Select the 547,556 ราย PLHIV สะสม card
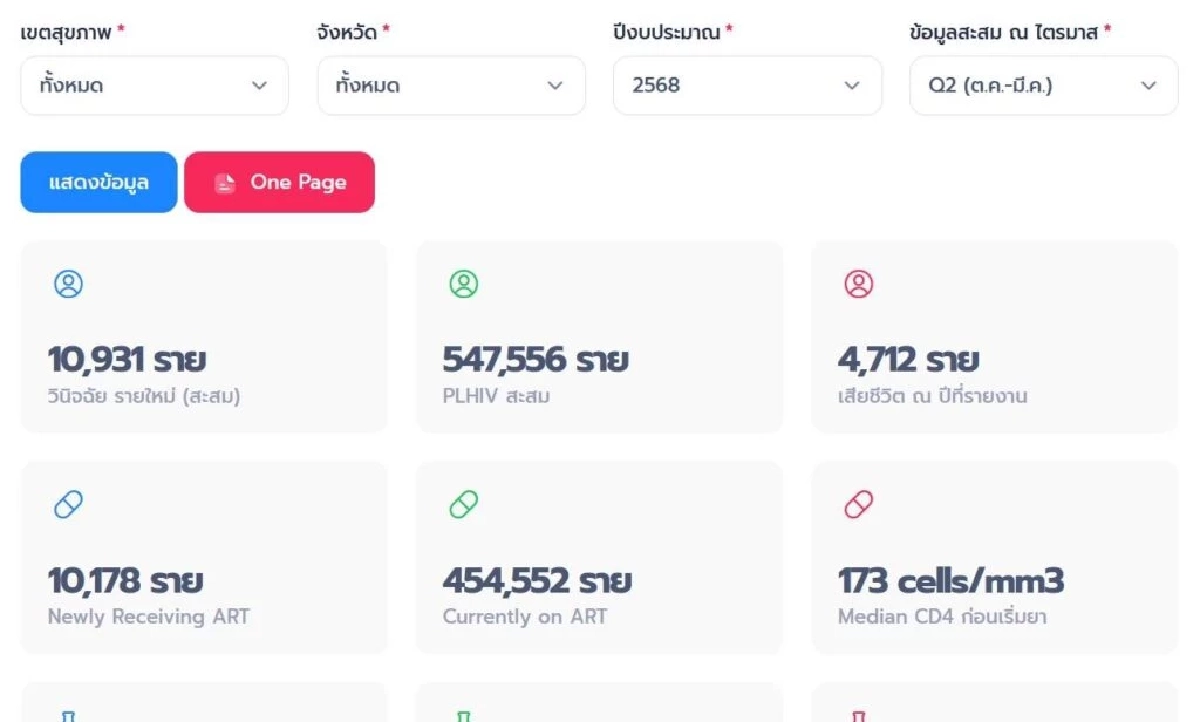 point(599,337)
